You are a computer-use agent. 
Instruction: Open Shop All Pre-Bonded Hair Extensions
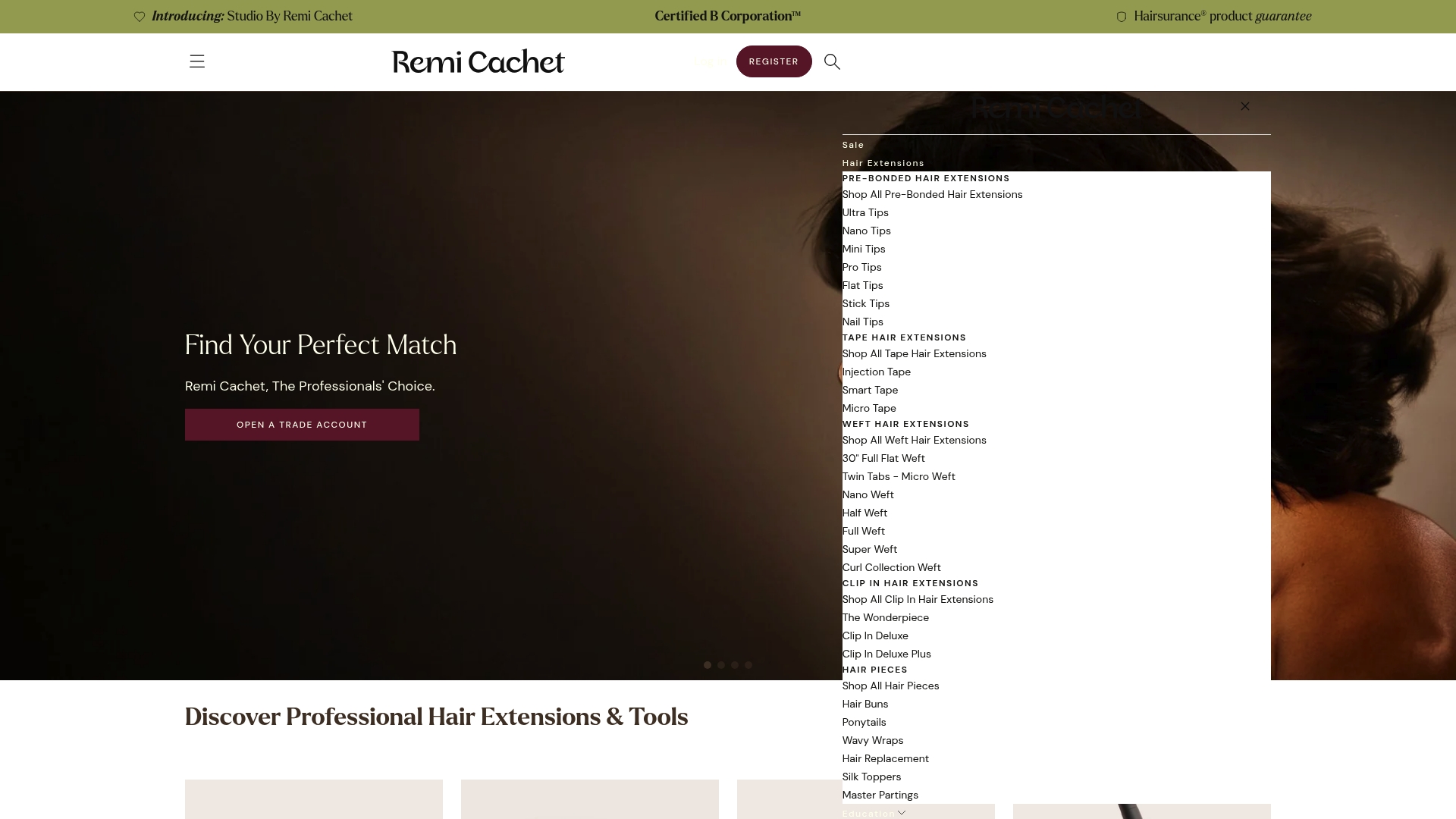pos(932,194)
